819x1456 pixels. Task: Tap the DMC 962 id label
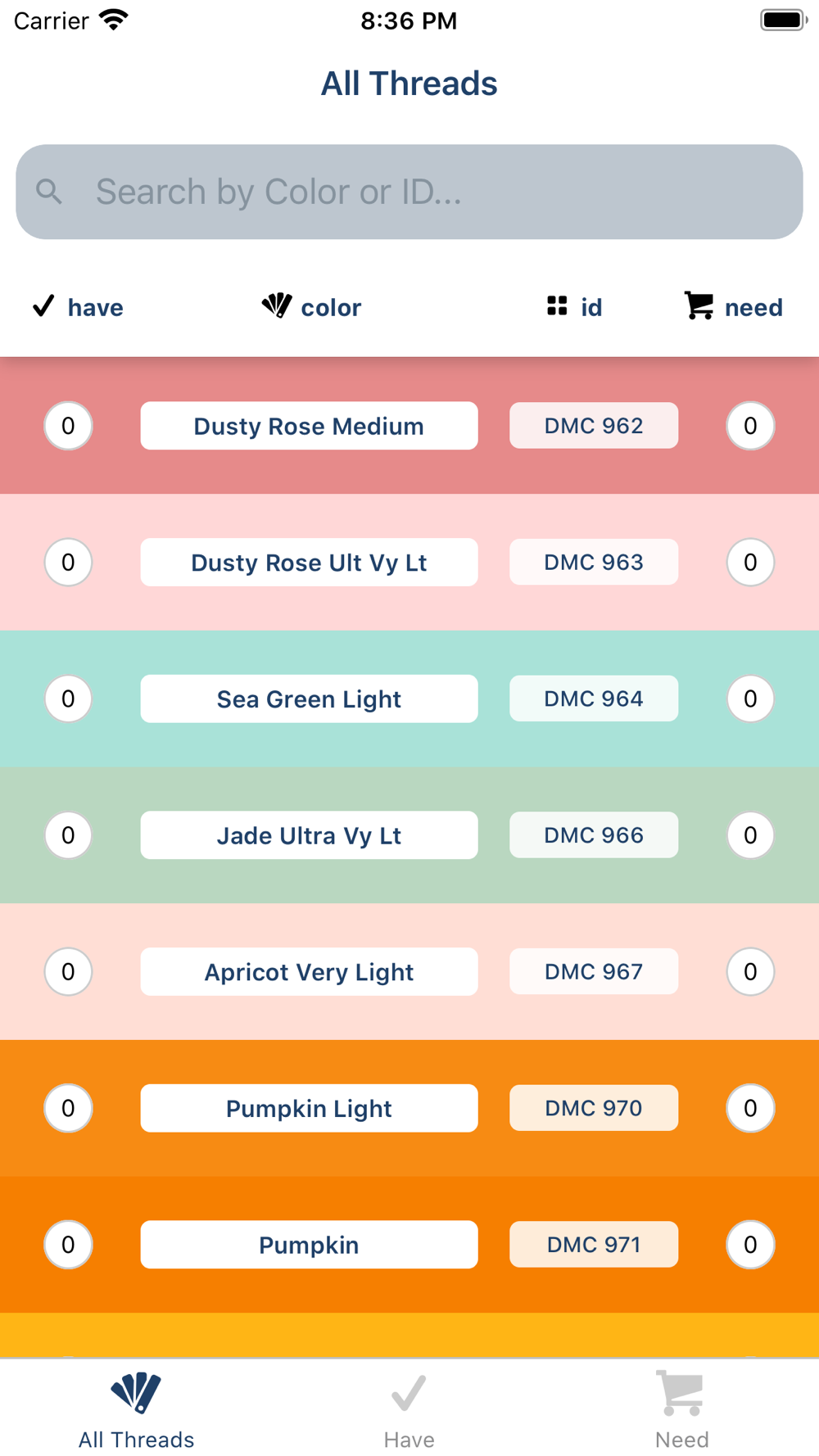click(594, 426)
